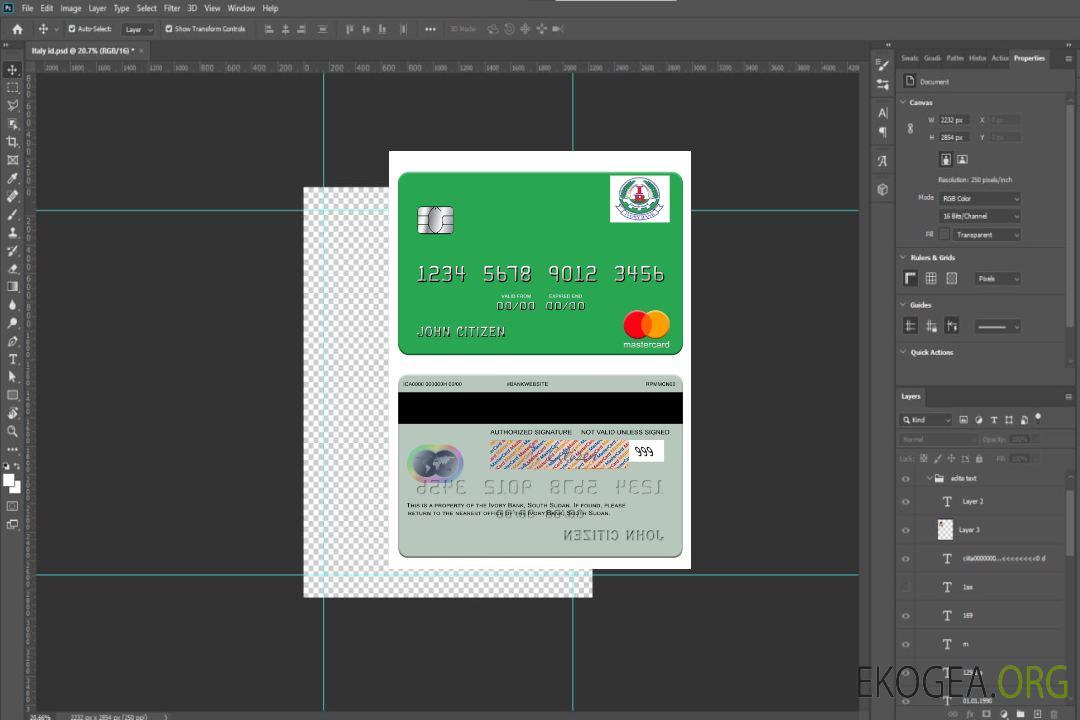This screenshot has height=720, width=1080.
Task: Show the hidden '1ss' text layer
Action: 906,587
